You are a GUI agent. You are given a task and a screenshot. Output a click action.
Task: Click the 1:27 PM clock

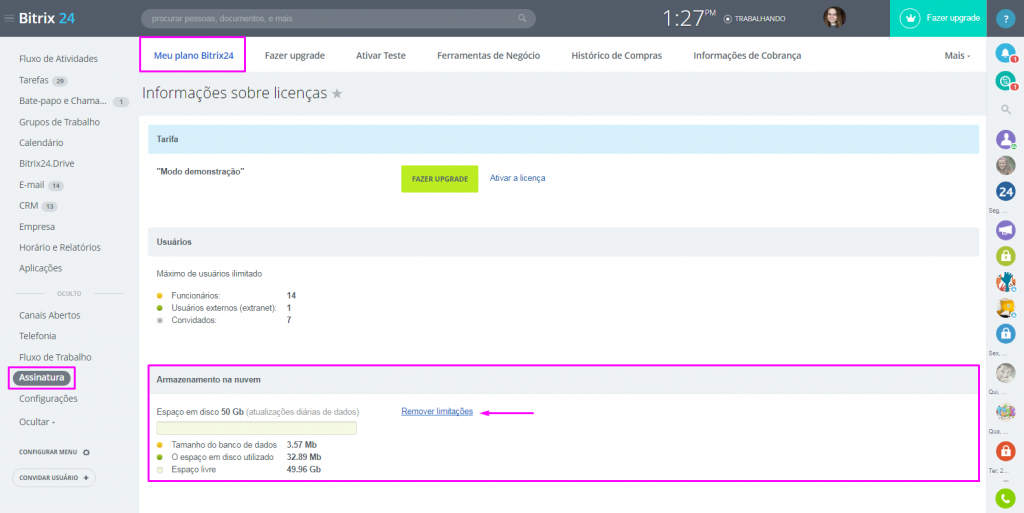[x=689, y=18]
